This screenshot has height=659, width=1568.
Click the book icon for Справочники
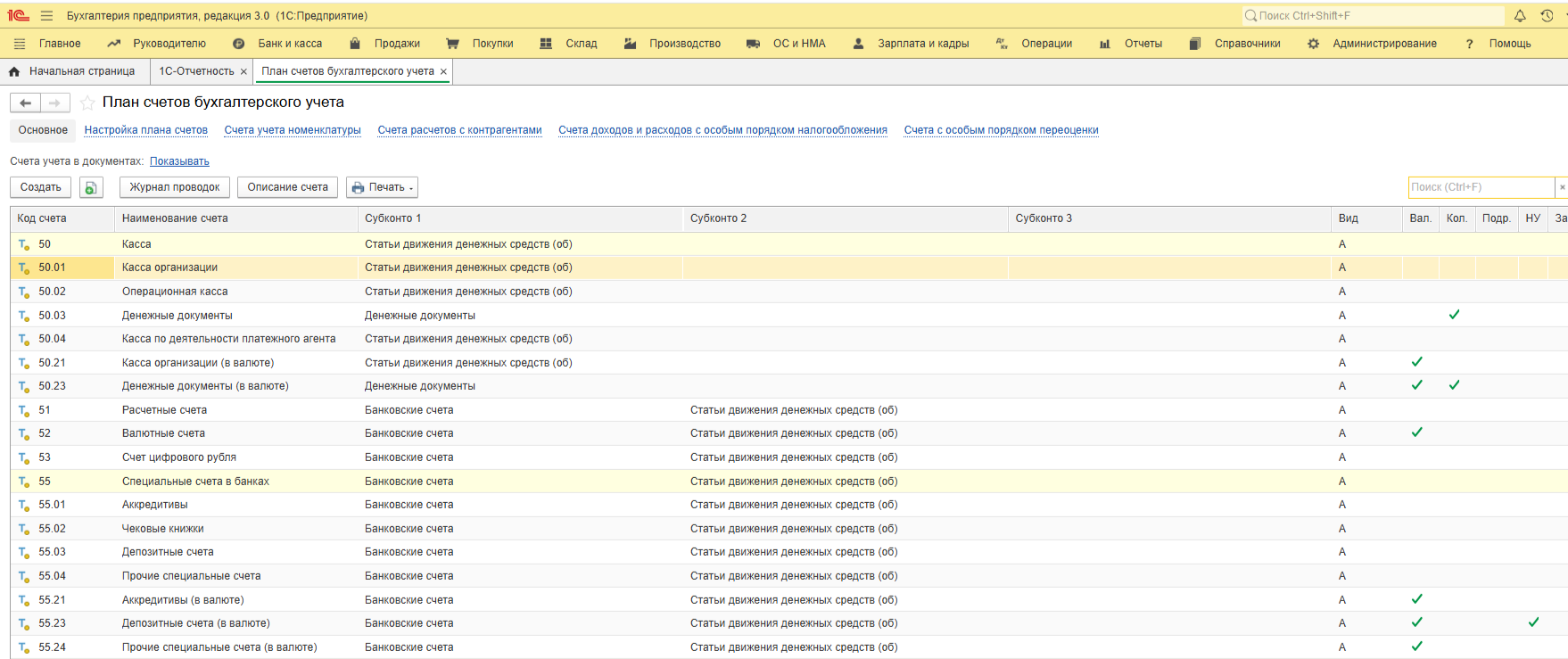1195,44
